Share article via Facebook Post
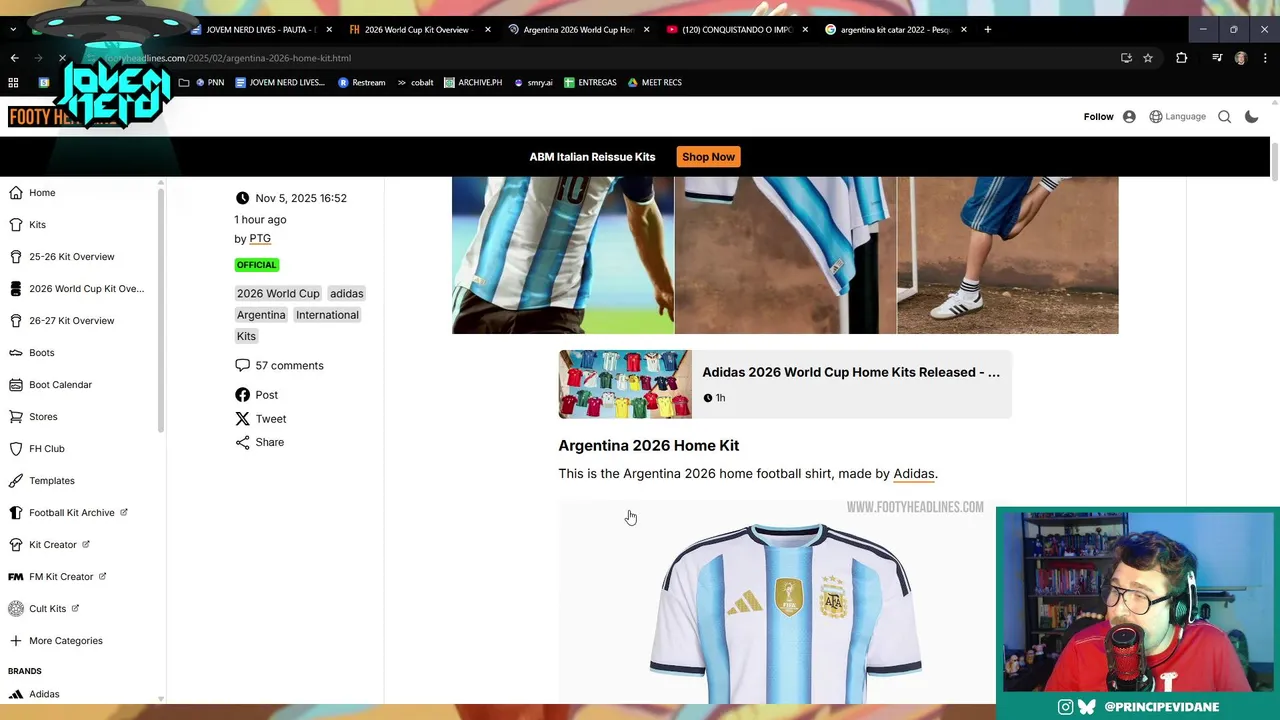The image size is (1280, 720). pos(257,395)
